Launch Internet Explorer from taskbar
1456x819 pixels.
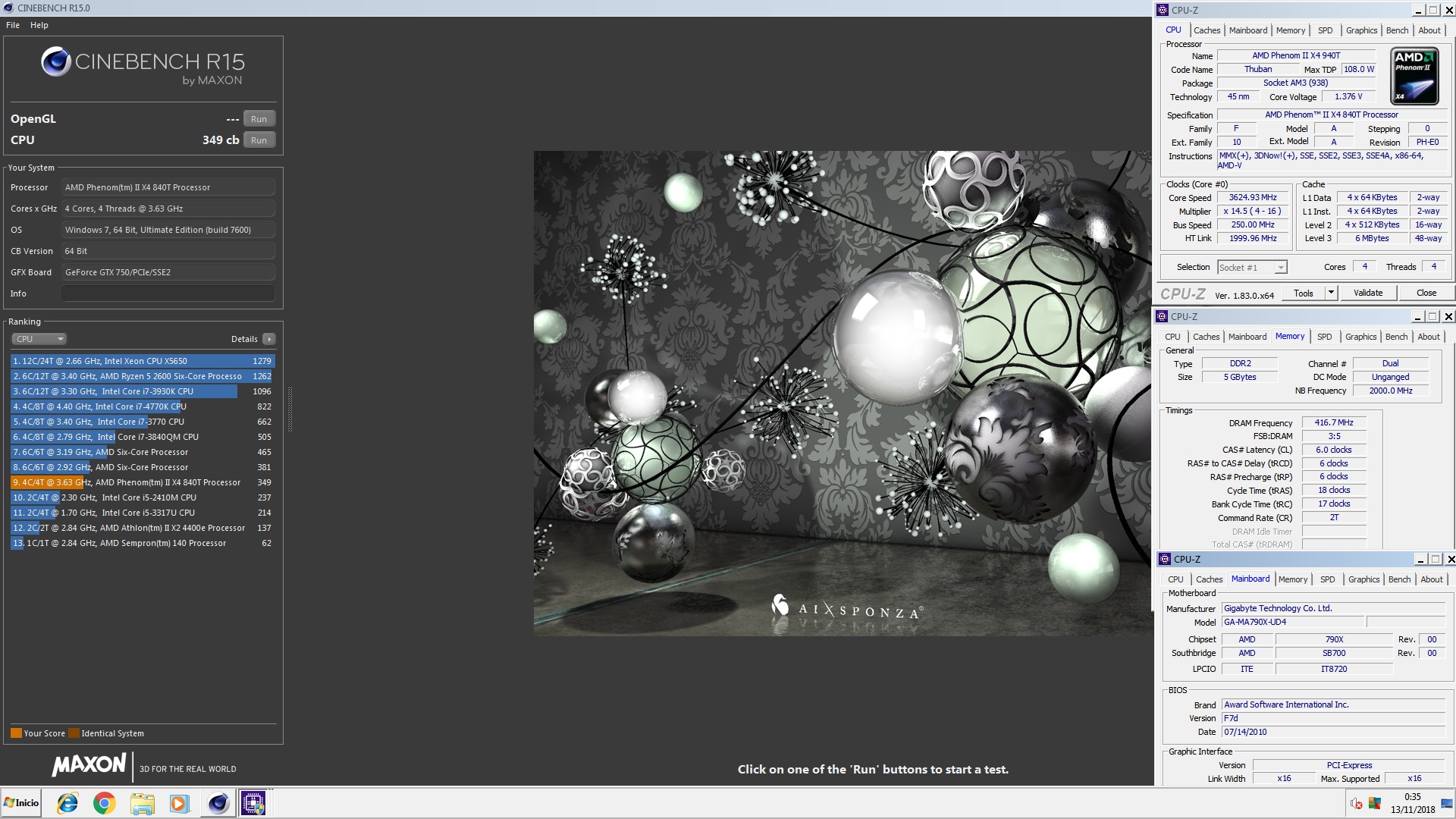point(67,803)
